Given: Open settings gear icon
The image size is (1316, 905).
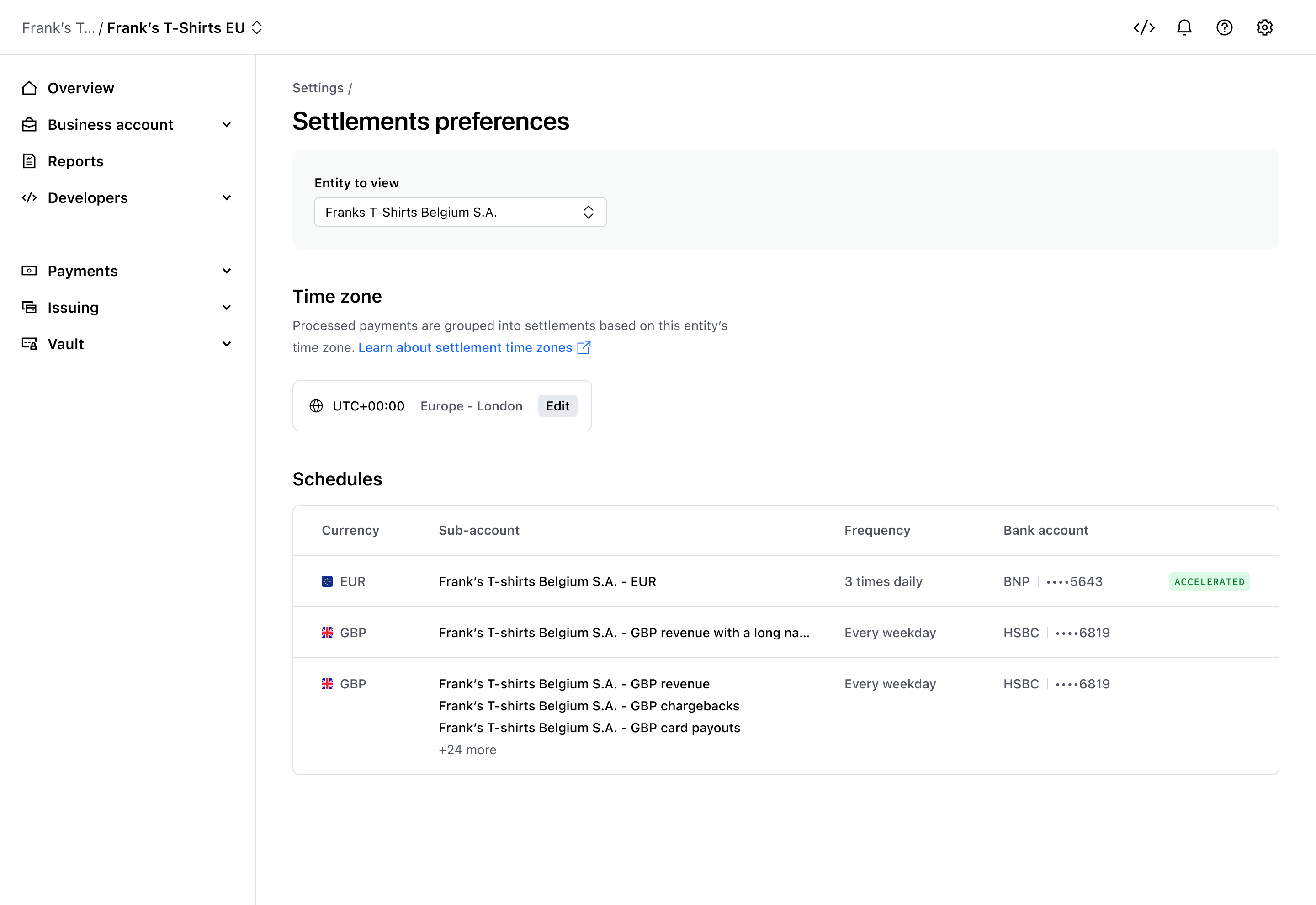Looking at the screenshot, I should [x=1264, y=28].
